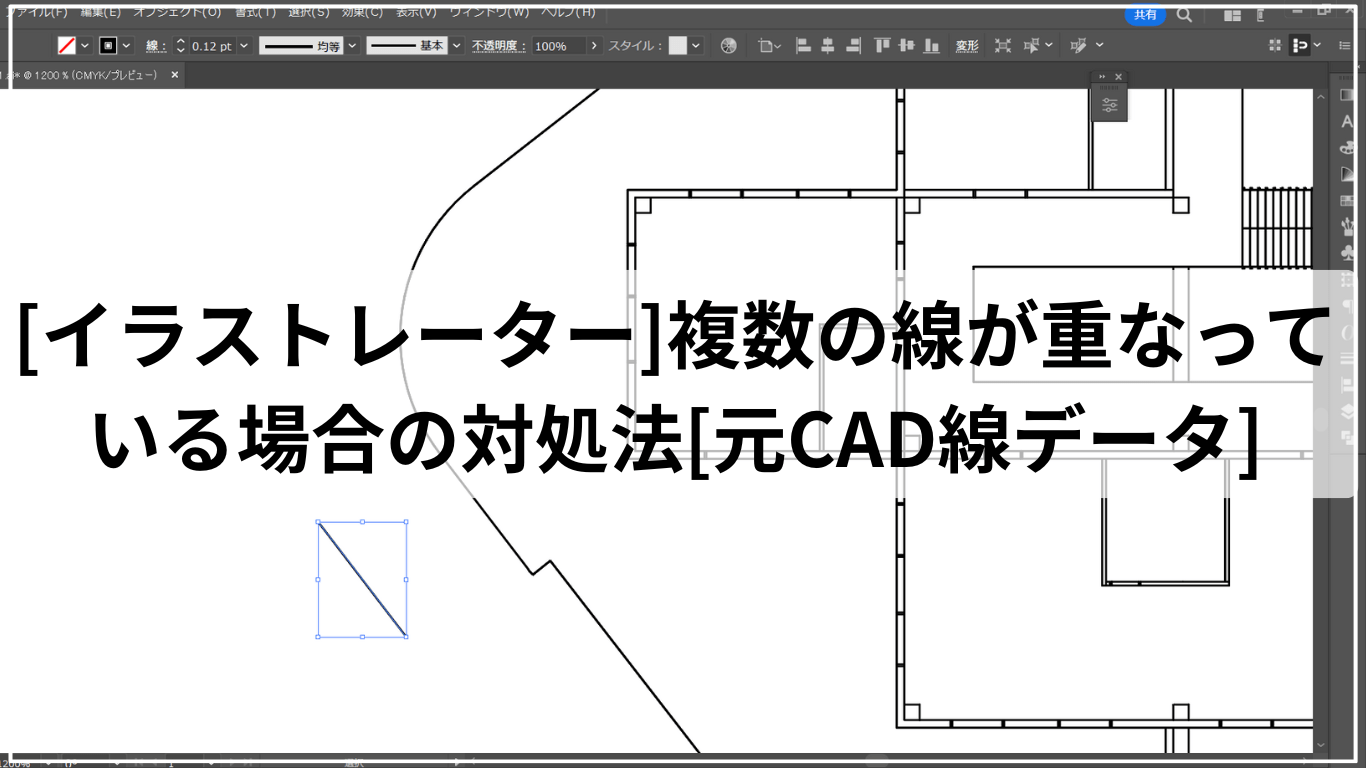
Task: Click the edit similar shapes pencil icon
Action: click(x=1080, y=45)
